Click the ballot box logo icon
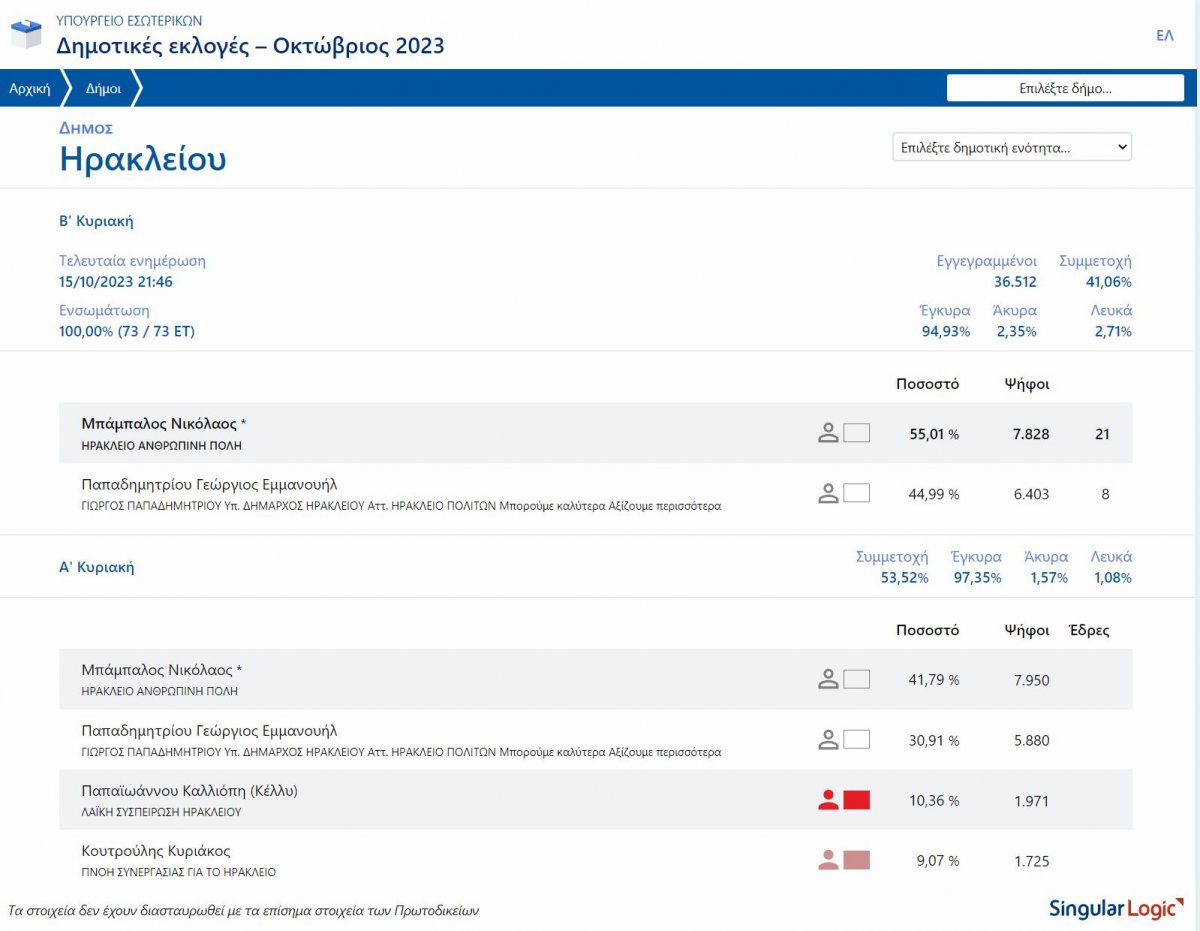1200x931 pixels. (26, 34)
